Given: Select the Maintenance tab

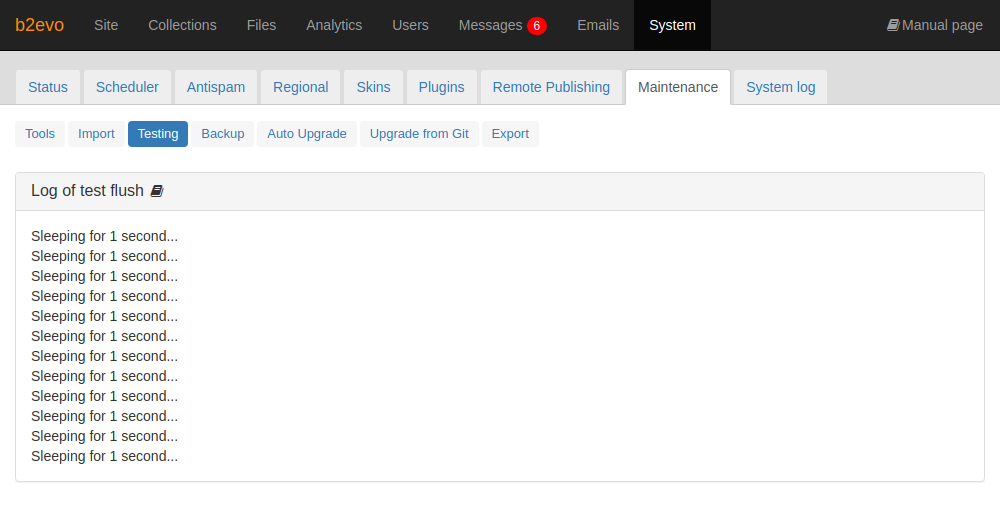Looking at the screenshot, I should (x=678, y=87).
